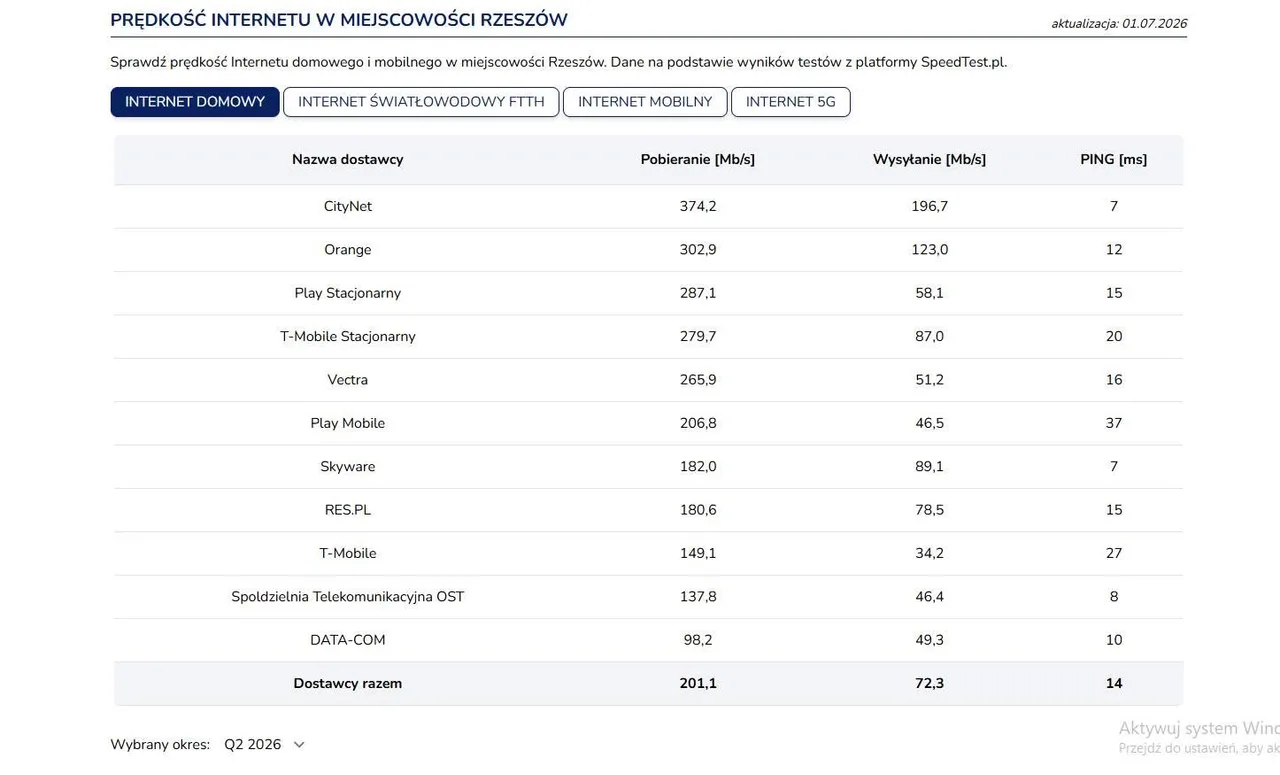Click Play Mobile upload value 46,5
The image size is (1280, 775).
click(x=930, y=423)
